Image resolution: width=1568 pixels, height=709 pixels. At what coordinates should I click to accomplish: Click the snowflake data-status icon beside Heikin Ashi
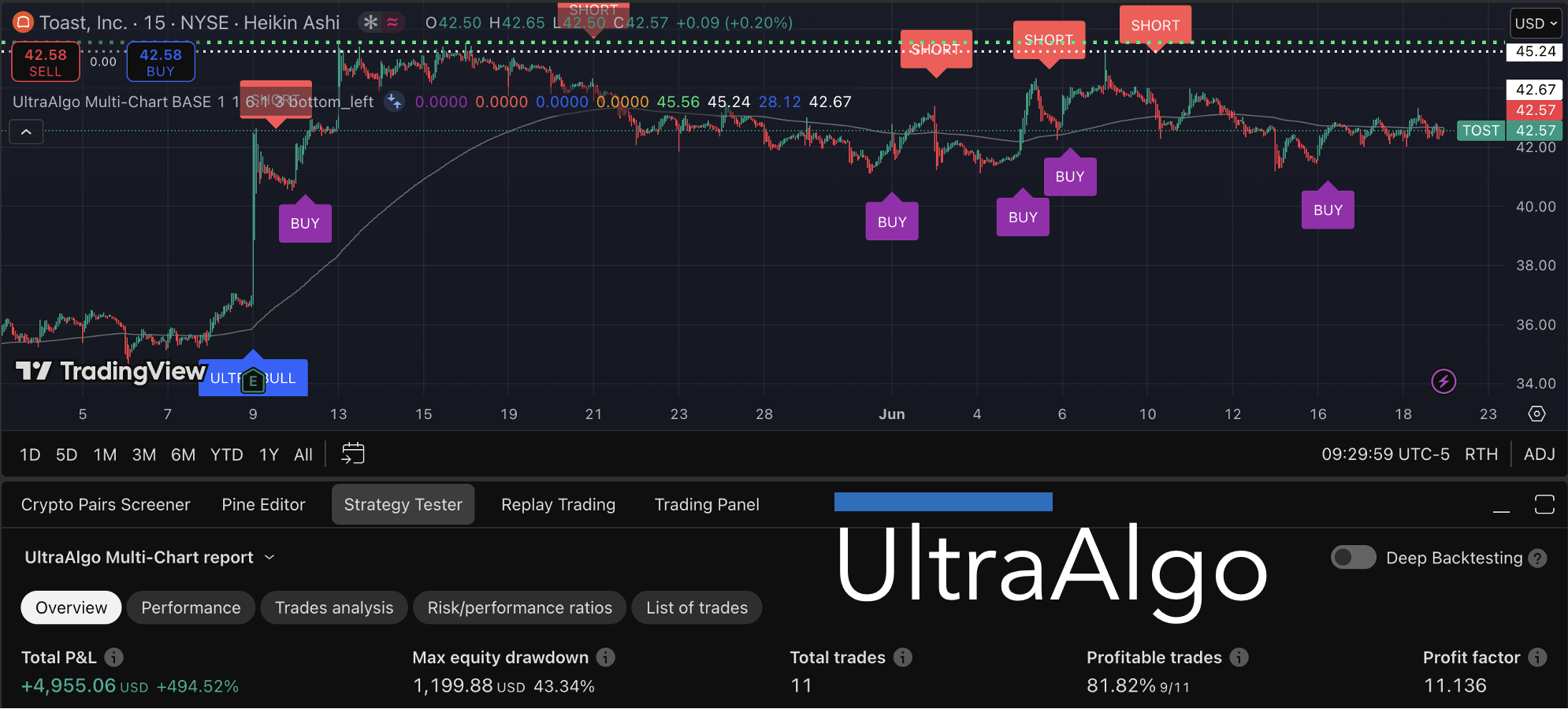coord(370,22)
